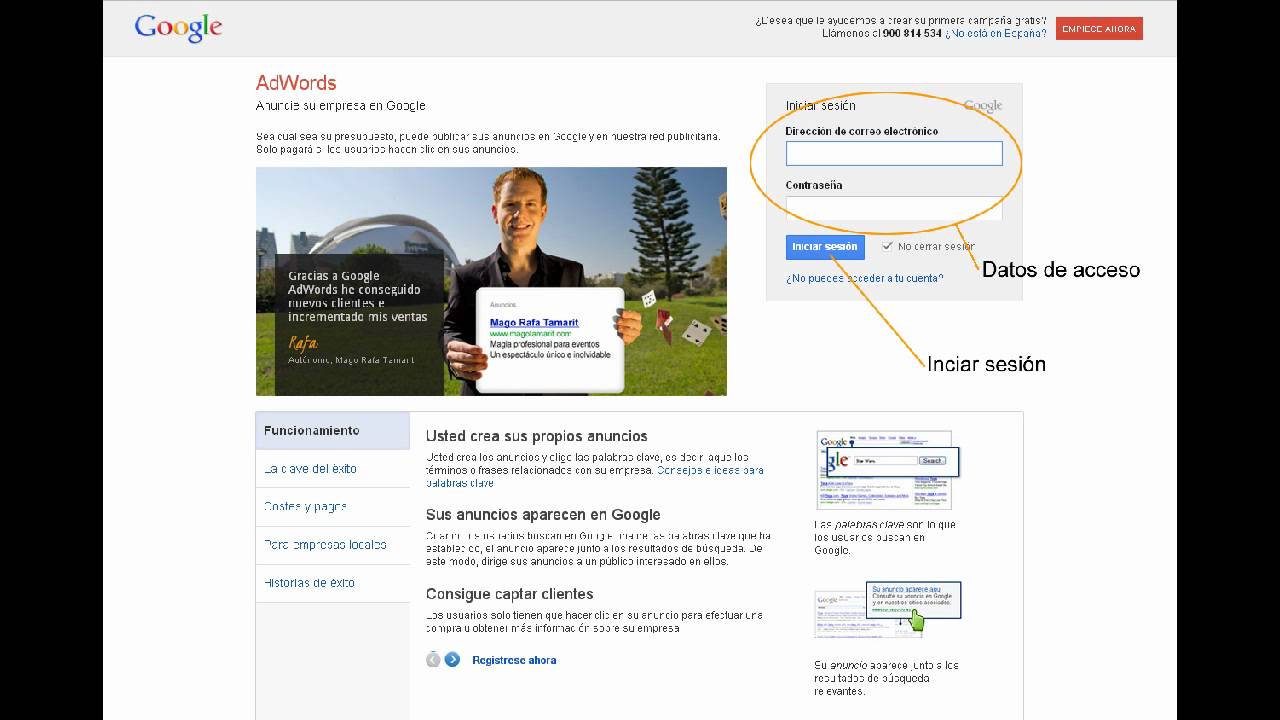Click 'Usted crea sus propios anuncios' heading
The height and width of the screenshot is (720, 1280).
pyautogui.click(x=537, y=436)
